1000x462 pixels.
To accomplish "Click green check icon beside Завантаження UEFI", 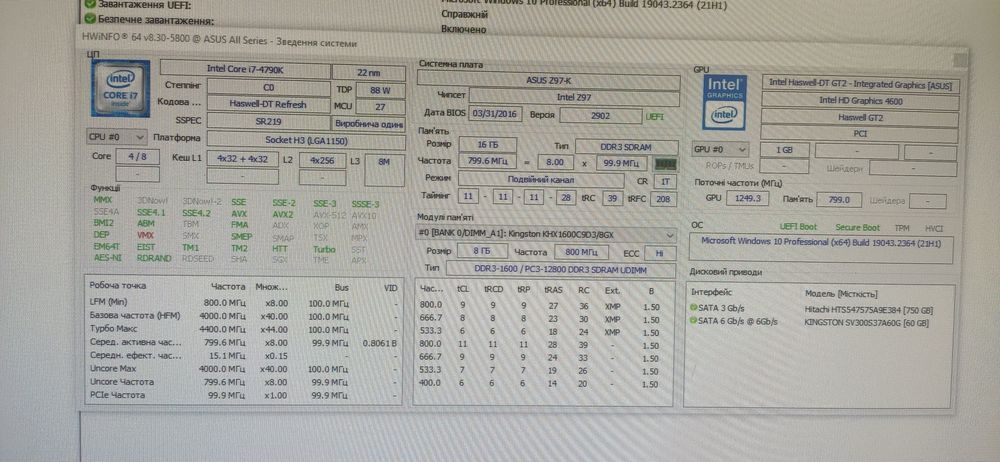I will click(x=90, y=4).
